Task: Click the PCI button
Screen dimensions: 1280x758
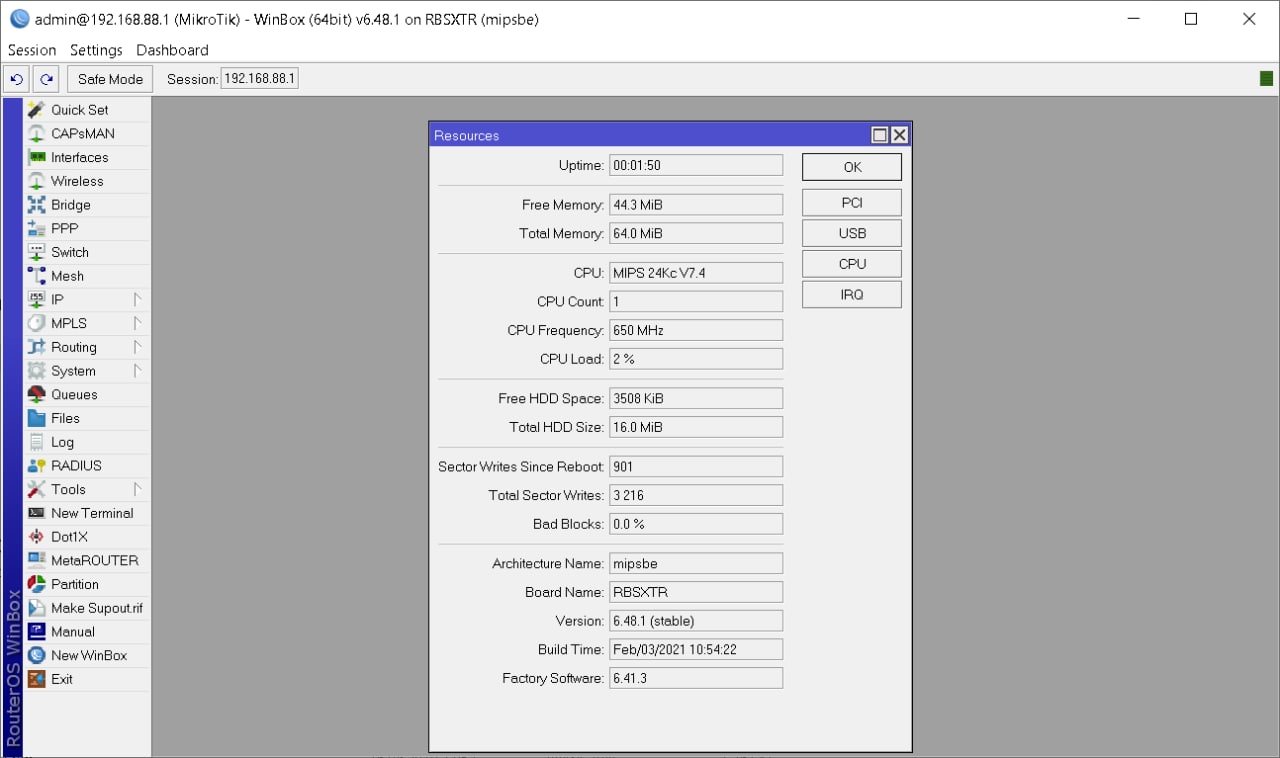Action: tap(852, 203)
